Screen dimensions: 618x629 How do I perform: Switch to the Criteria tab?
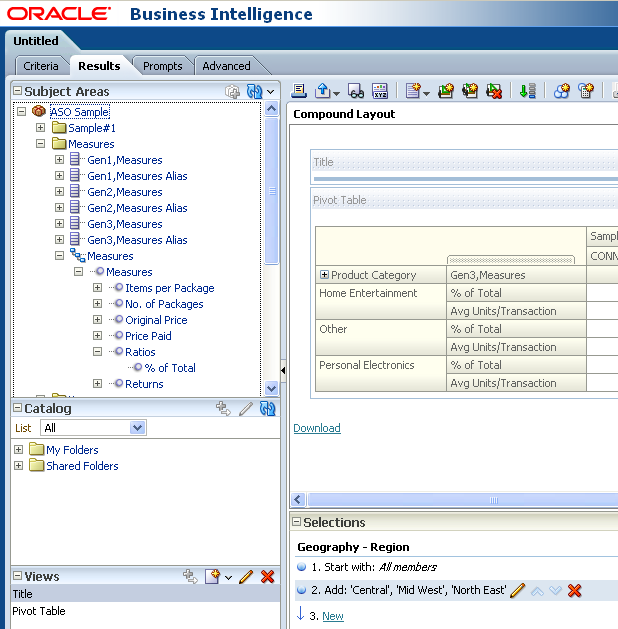tap(41, 66)
